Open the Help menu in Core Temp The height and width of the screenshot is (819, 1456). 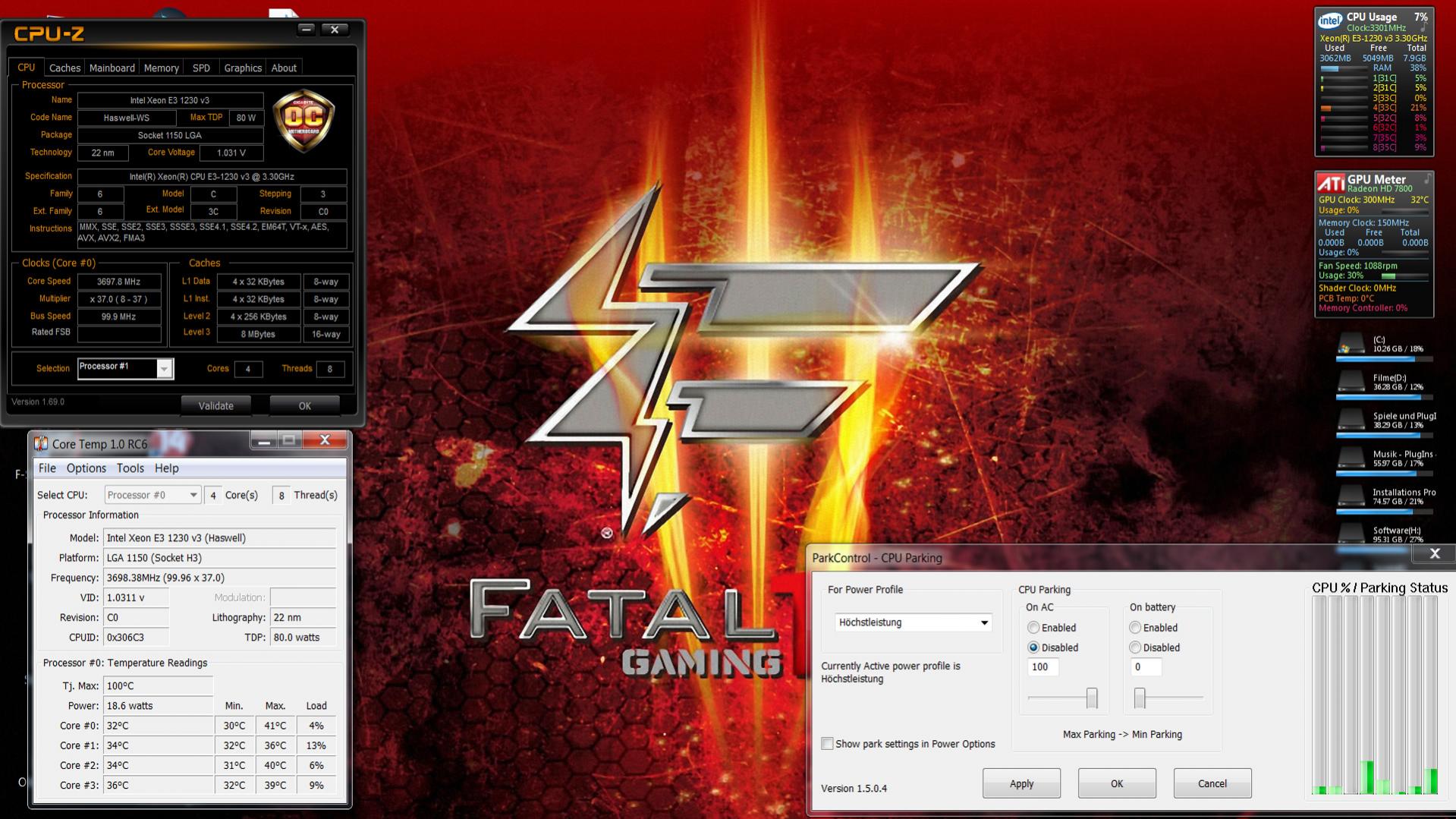click(166, 468)
